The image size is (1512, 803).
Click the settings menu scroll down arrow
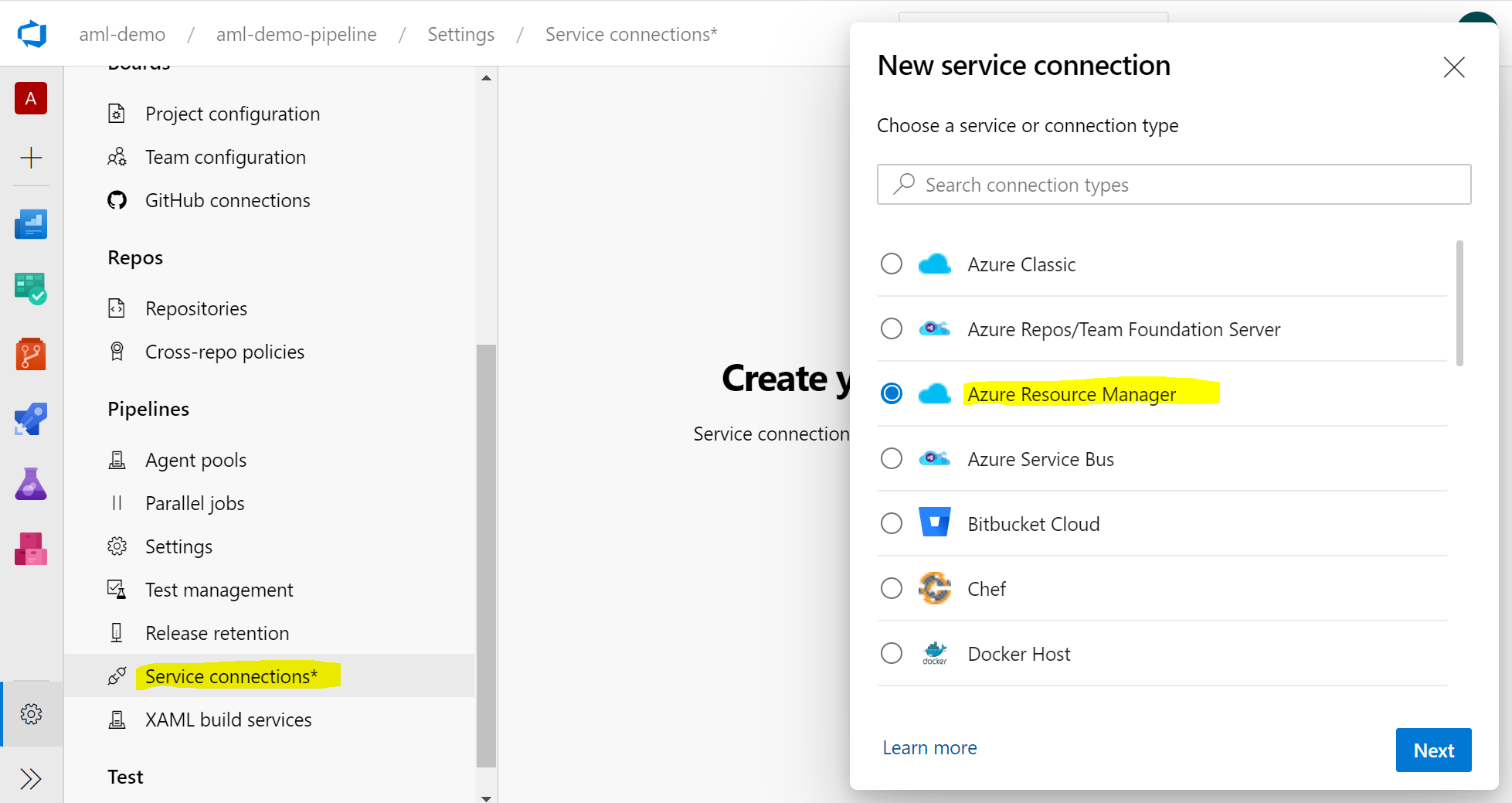[x=486, y=798]
